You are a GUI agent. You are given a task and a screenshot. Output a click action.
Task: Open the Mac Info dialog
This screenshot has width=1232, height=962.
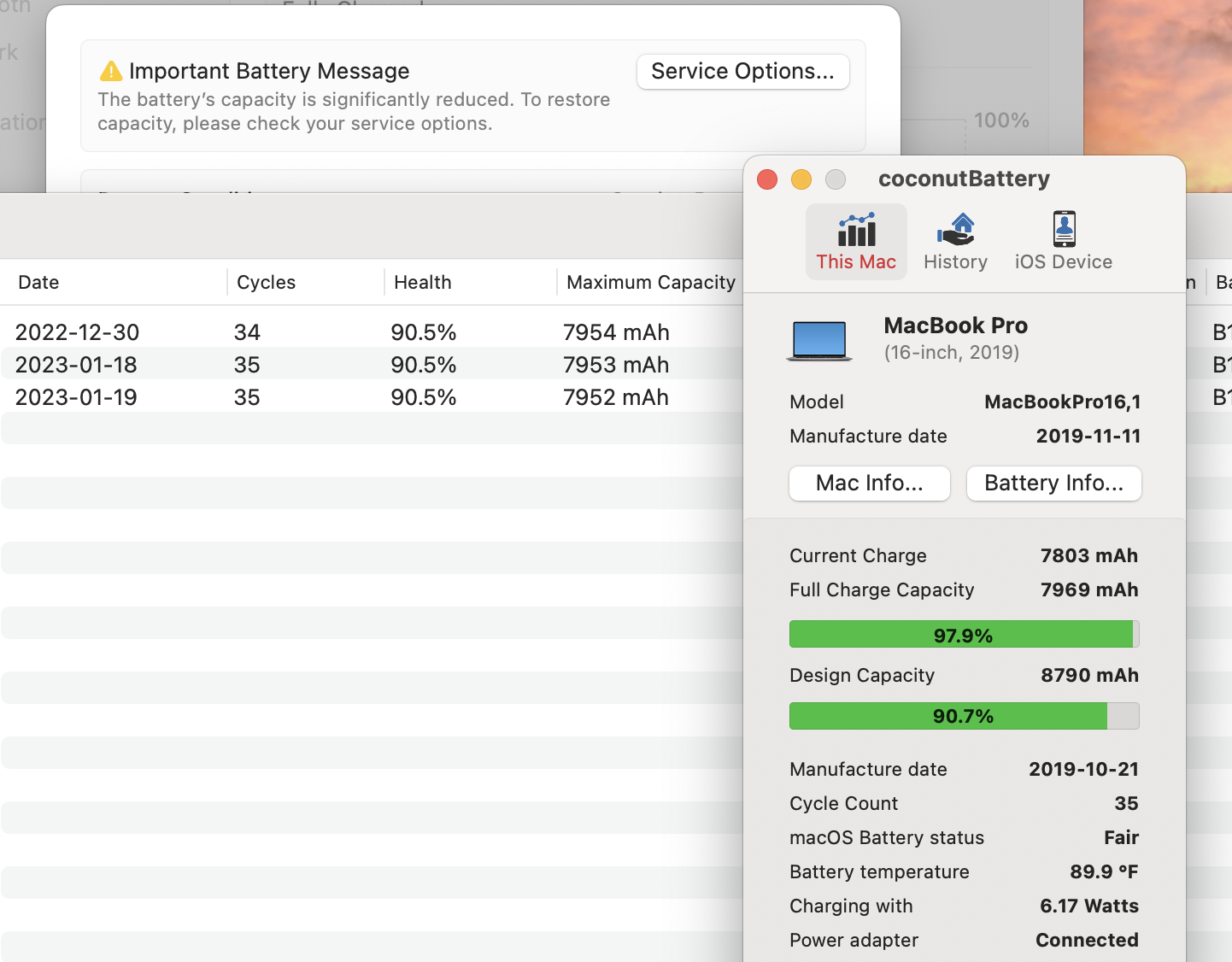pos(869,484)
